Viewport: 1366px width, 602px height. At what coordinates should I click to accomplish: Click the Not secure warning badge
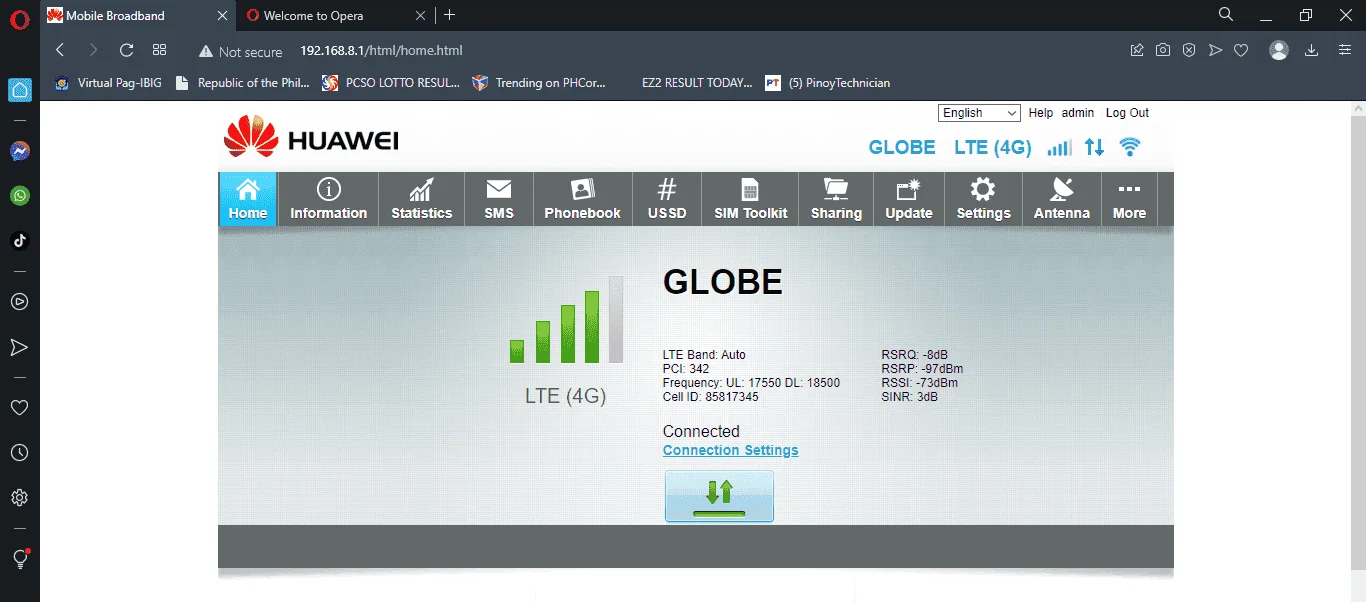click(x=240, y=51)
